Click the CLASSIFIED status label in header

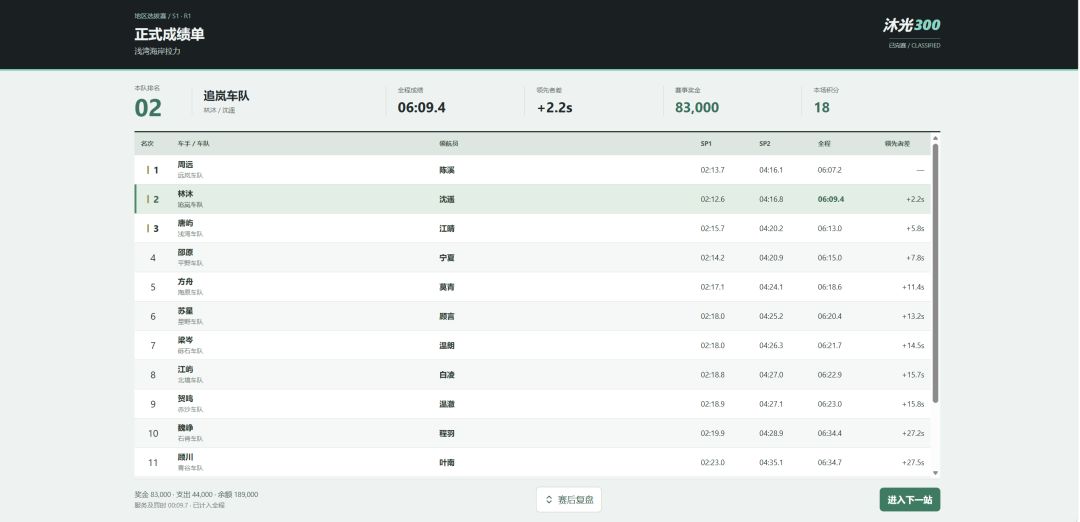[x=914, y=45]
